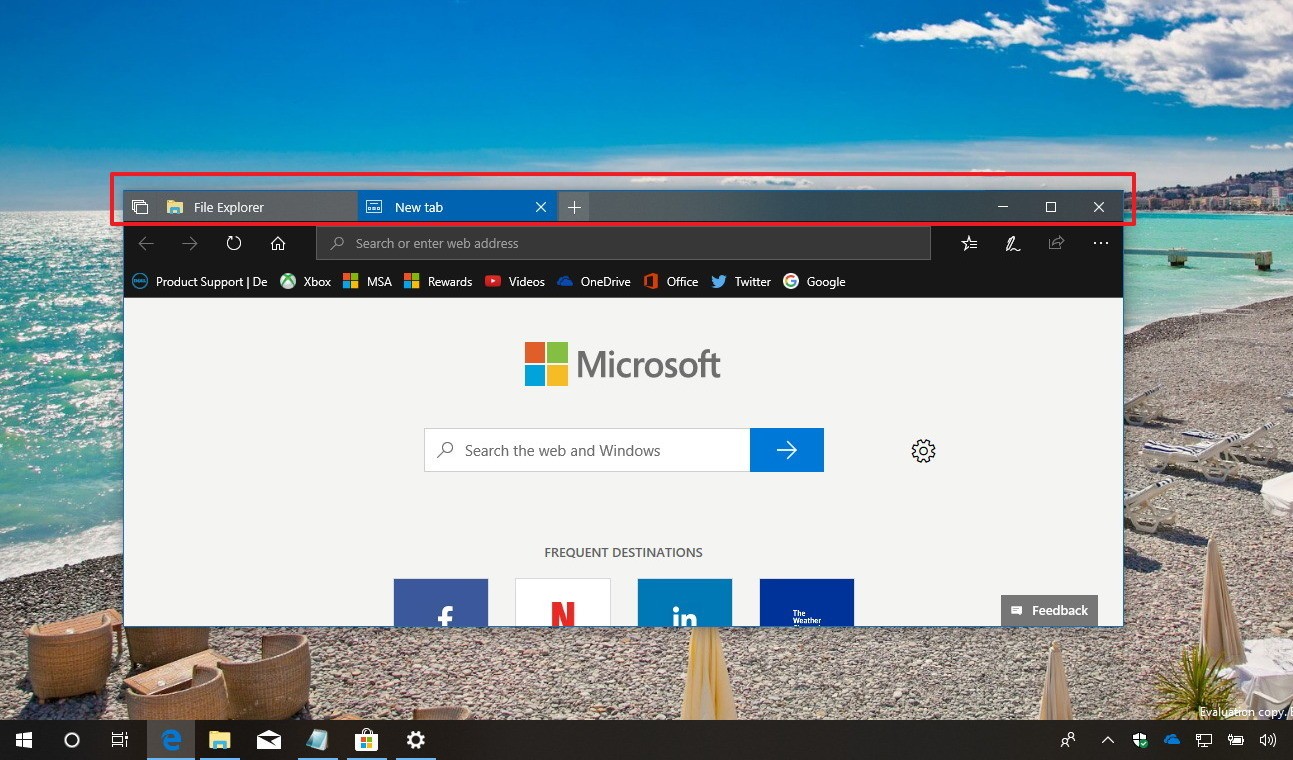Open File Explorer from taskbar

pos(220,740)
